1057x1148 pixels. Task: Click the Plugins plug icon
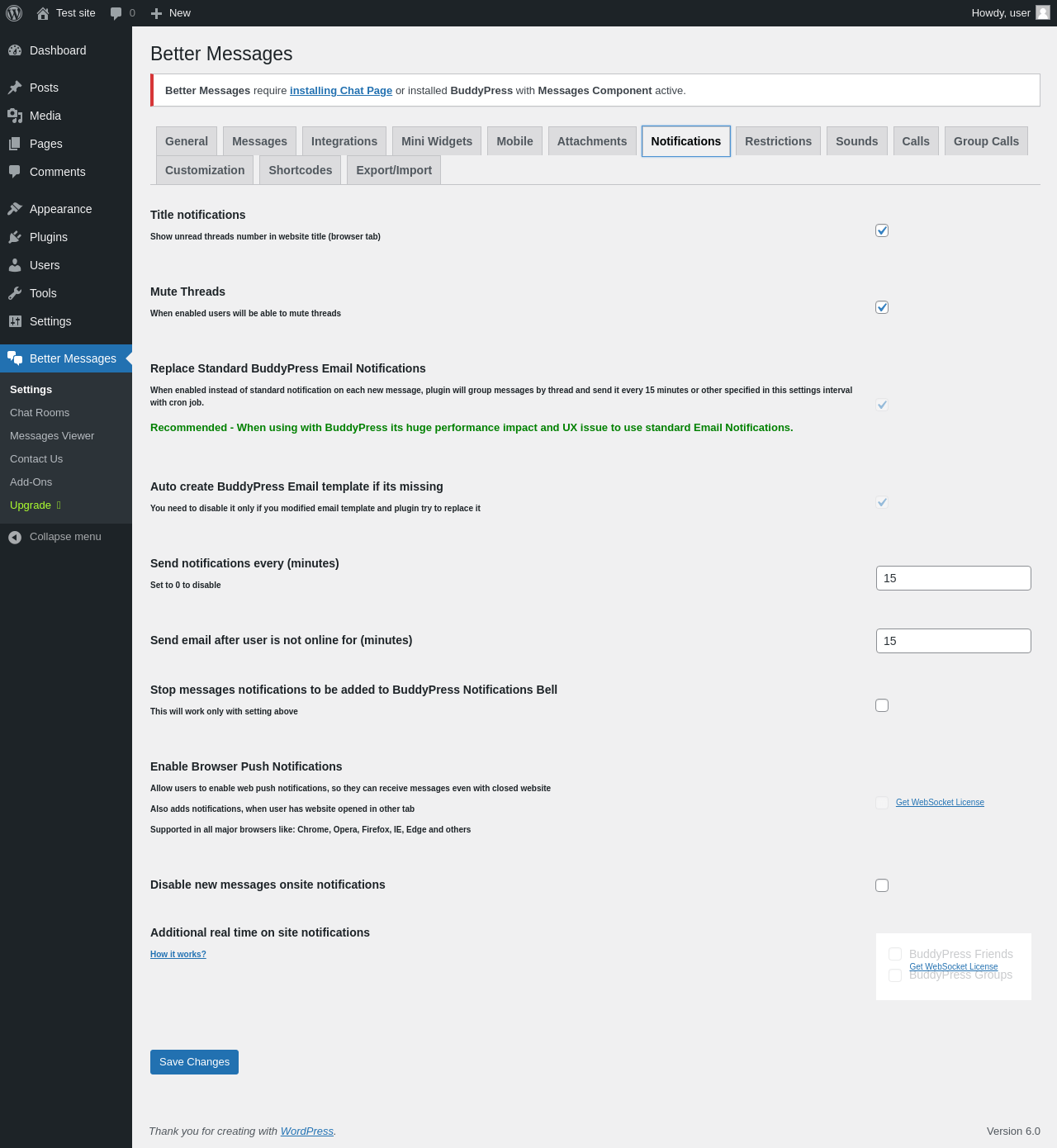point(15,237)
